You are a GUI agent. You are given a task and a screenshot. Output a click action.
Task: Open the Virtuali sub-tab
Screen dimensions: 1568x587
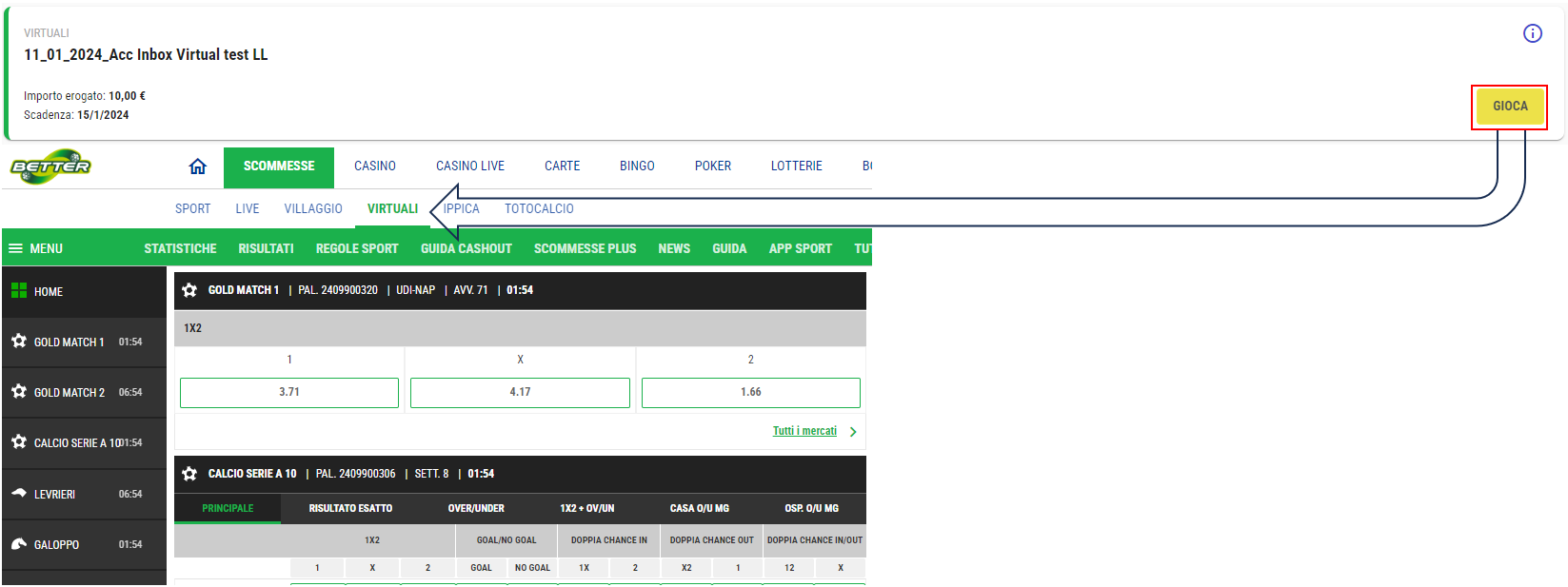[x=392, y=208]
